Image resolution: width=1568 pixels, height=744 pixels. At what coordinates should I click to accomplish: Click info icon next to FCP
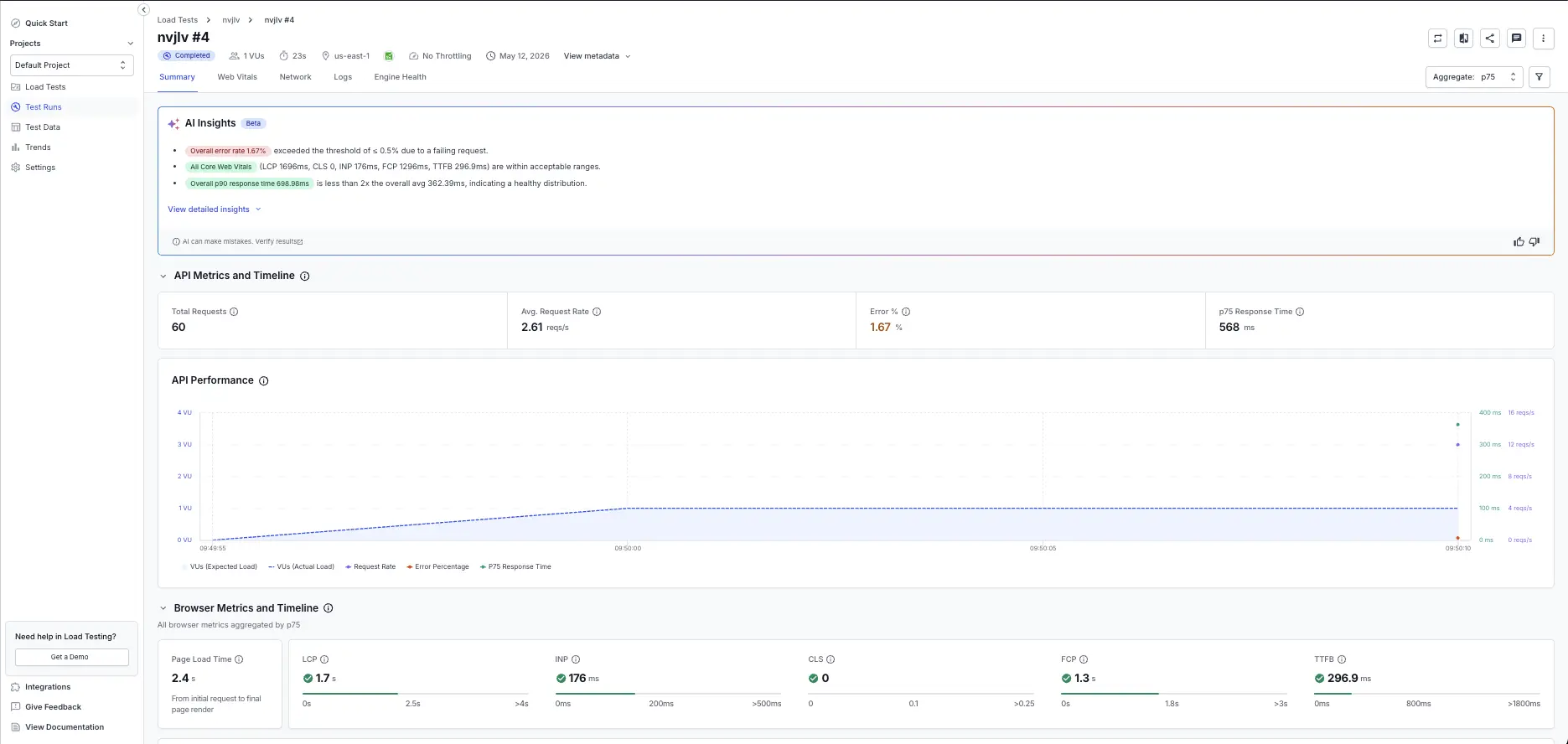(x=1084, y=659)
